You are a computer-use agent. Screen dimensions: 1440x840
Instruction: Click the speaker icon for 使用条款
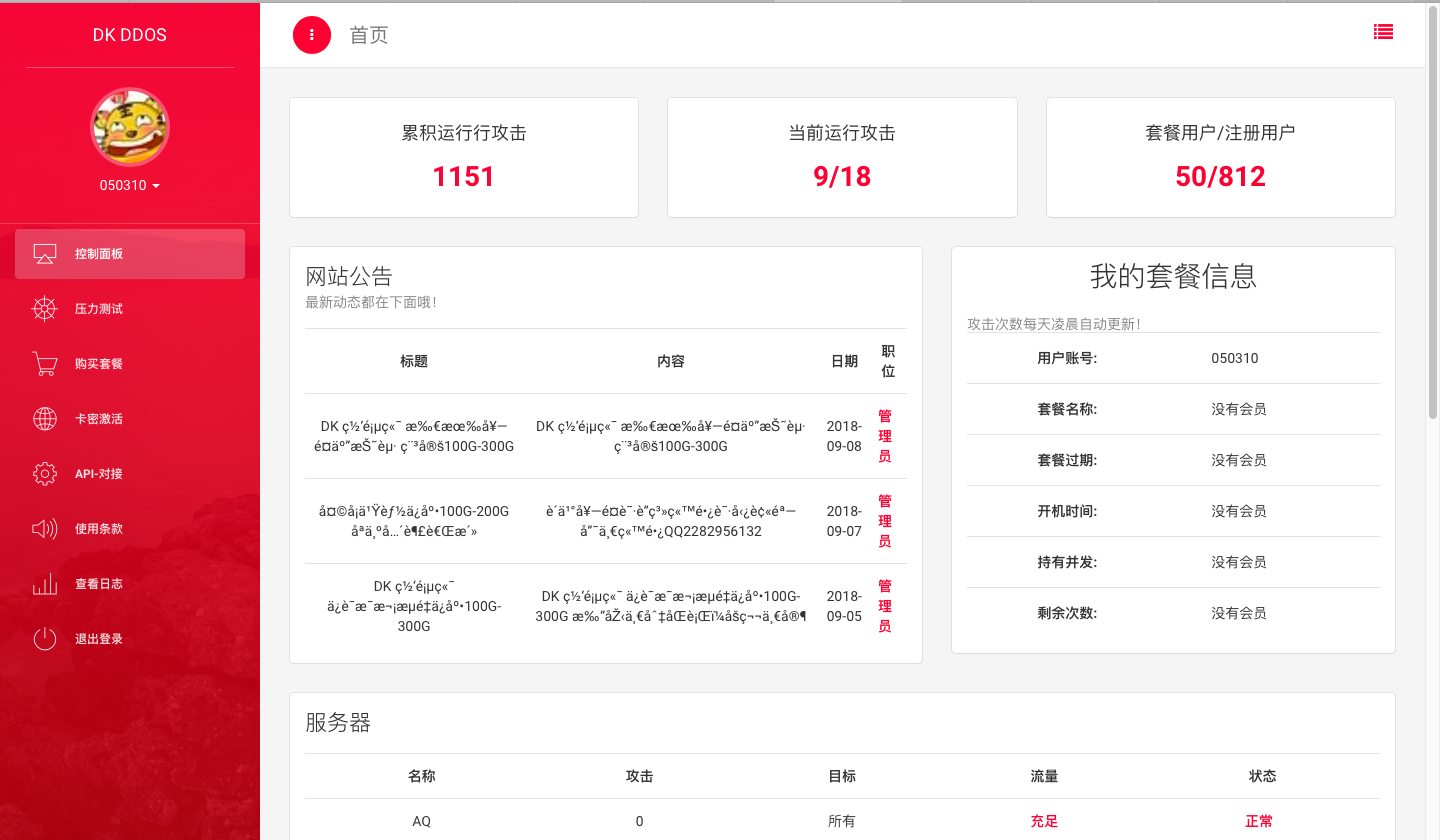coord(45,529)
